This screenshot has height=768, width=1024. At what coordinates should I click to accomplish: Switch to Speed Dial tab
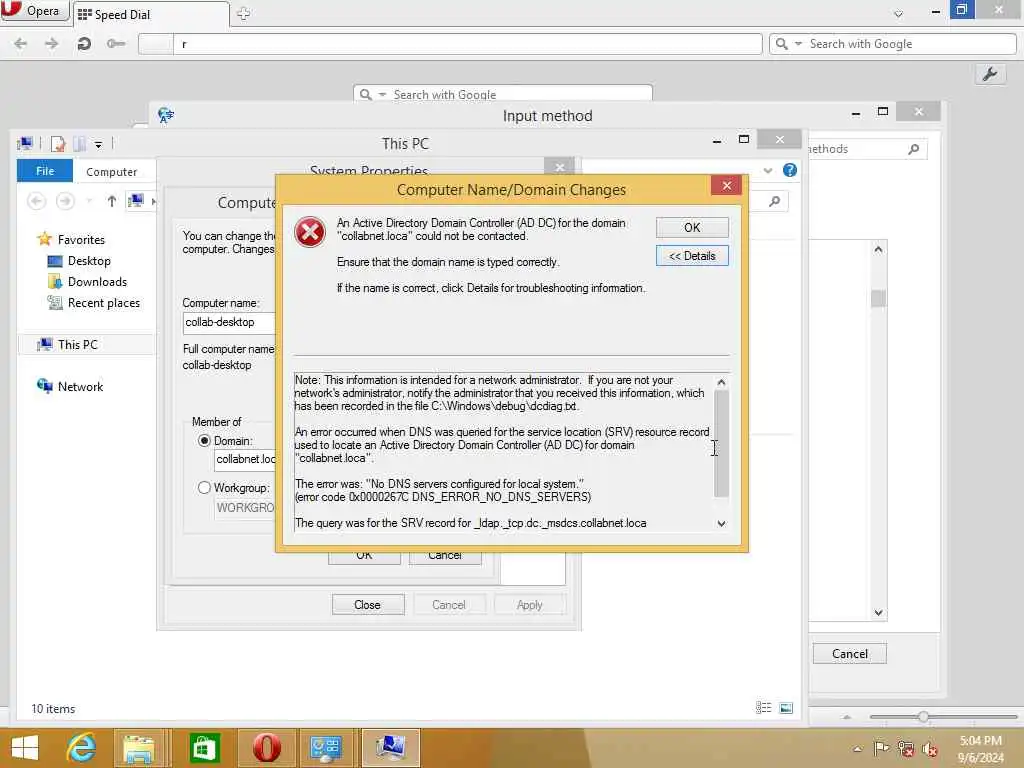[x=151, y=14]
